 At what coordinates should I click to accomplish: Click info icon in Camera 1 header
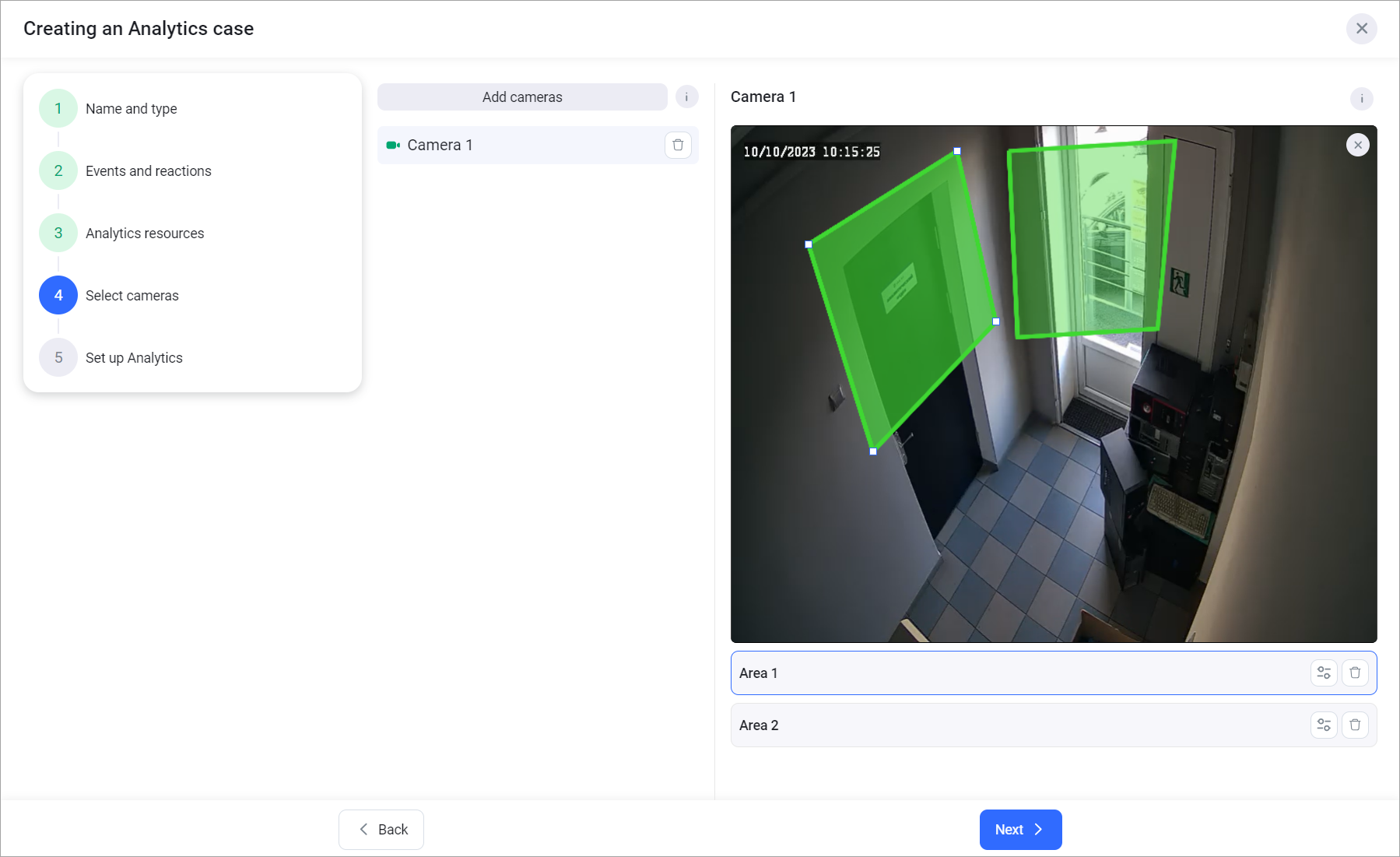pyautogui.click(x=1361, y=99)
